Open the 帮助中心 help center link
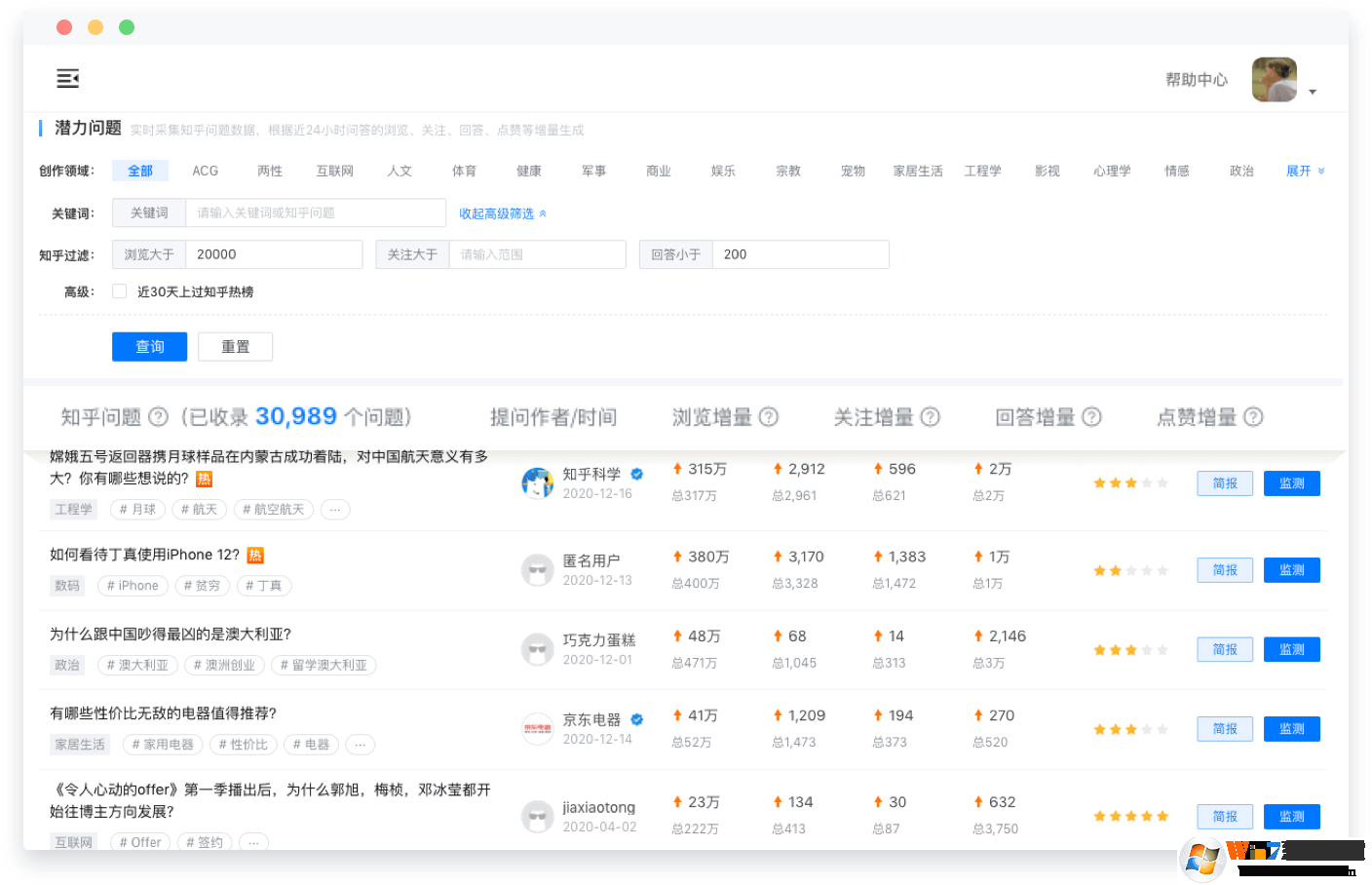This screenshot has height=885, width=1372. pos(1197,80)
